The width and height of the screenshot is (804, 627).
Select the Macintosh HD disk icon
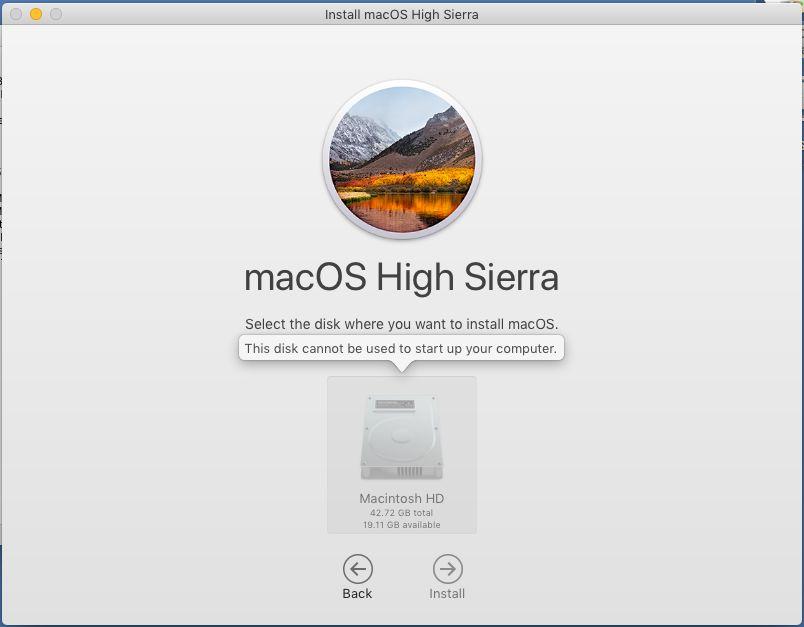(x=401, y=437)
